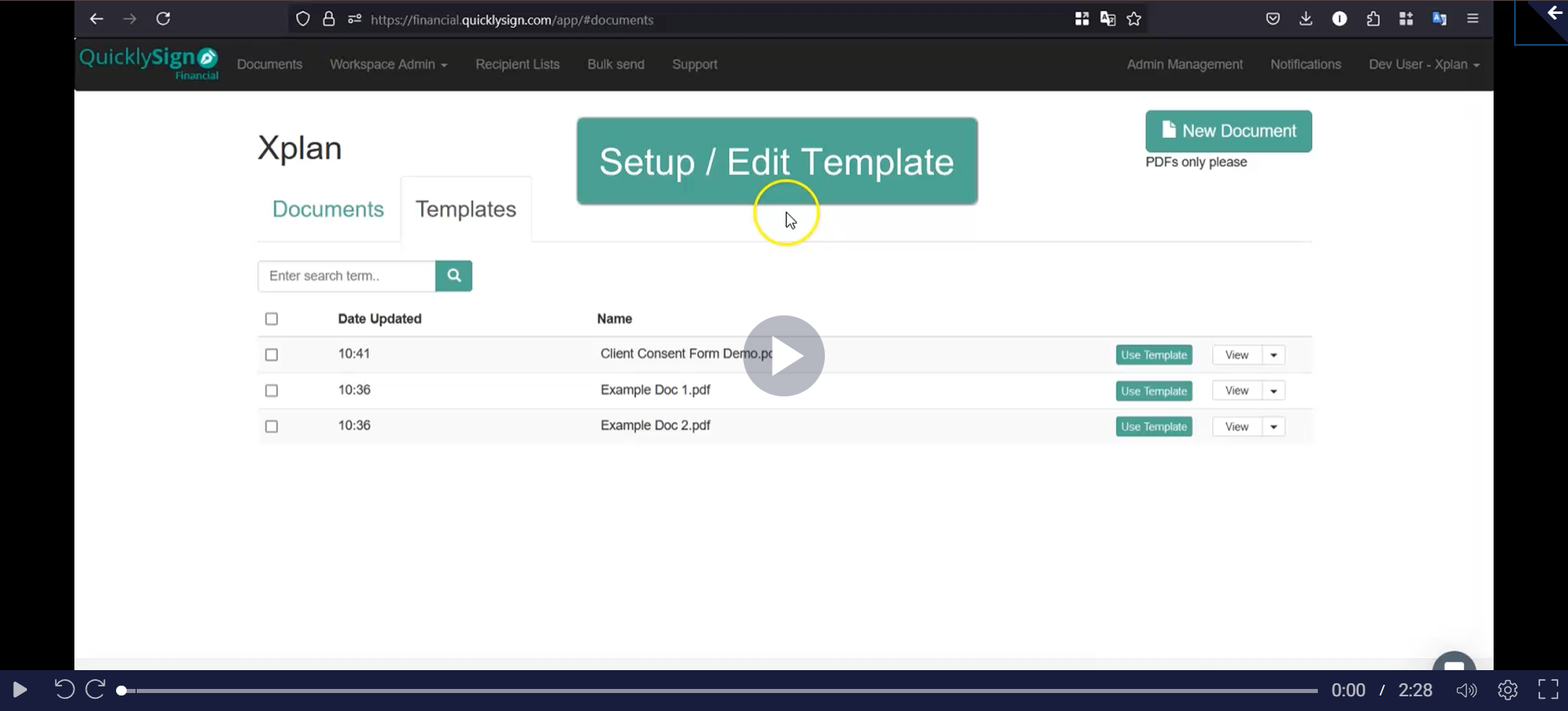The width and height of the screenshot is (1568, 711).
Task: Click the Enter search term field
Action: [347, 276]
